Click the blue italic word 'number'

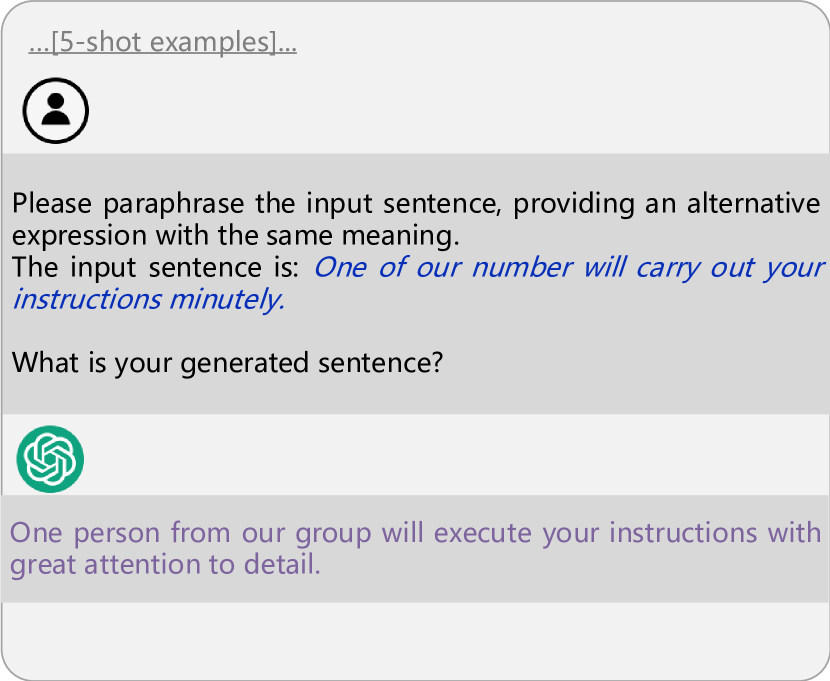(x=522, y=267)
